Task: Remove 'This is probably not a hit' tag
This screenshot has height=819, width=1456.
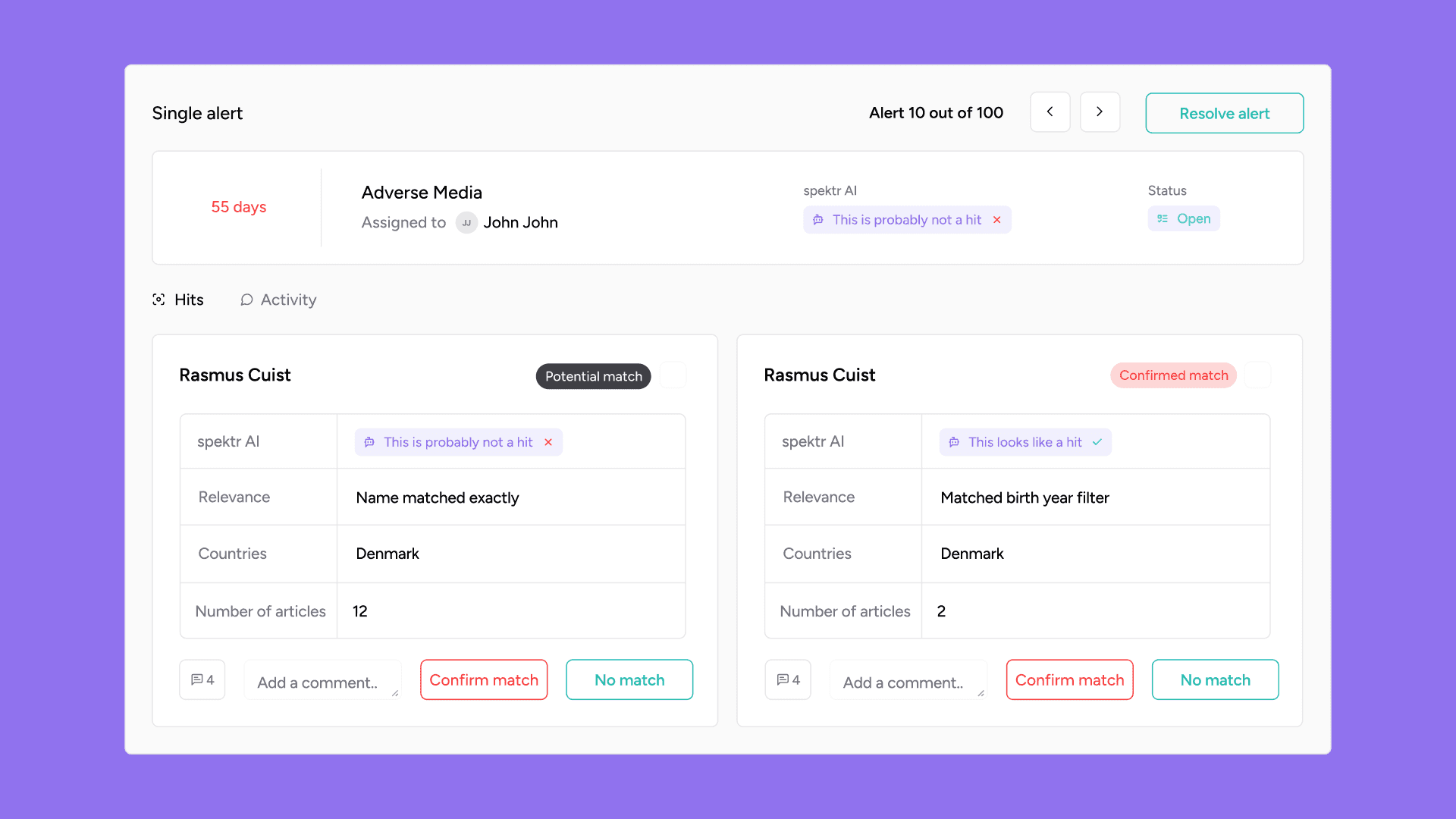Action: click(997, 219)
